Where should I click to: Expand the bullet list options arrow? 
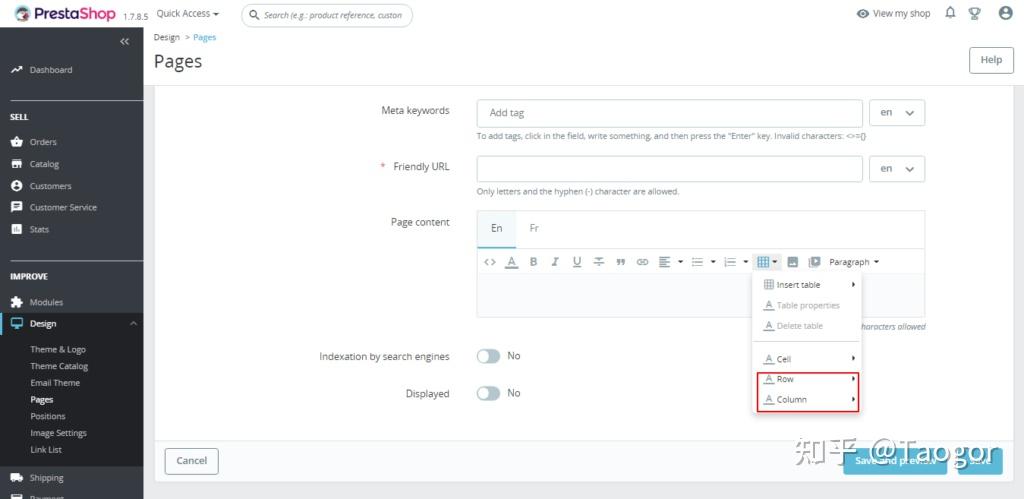click(712, 262)
